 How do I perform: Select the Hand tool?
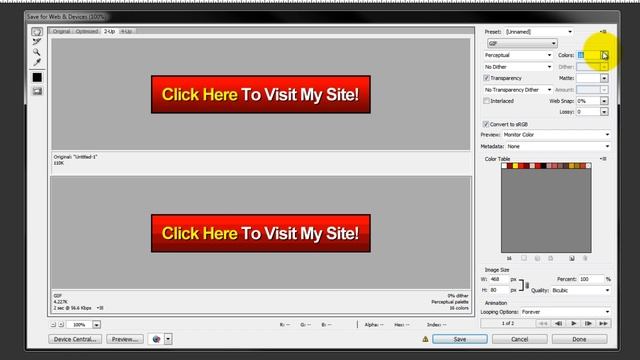click(37, 32)
